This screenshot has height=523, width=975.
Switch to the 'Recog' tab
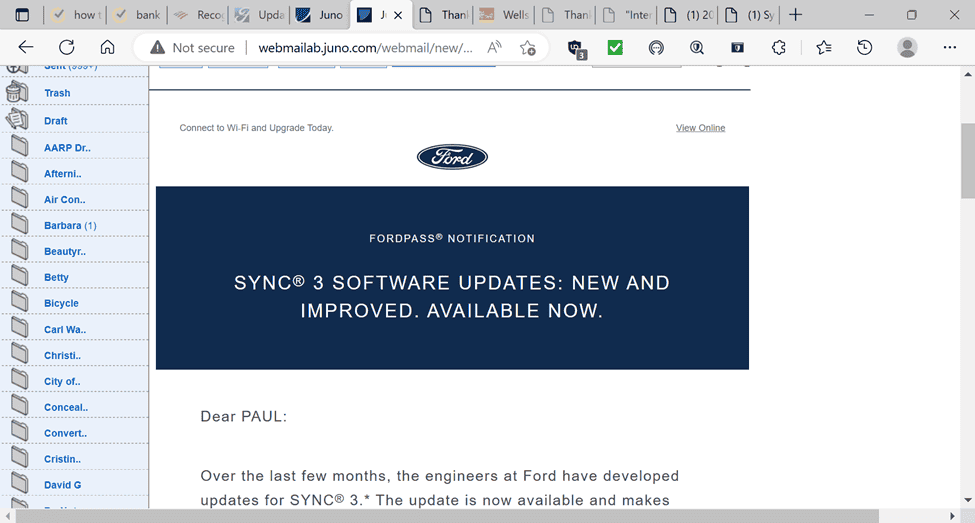point(199,15)
